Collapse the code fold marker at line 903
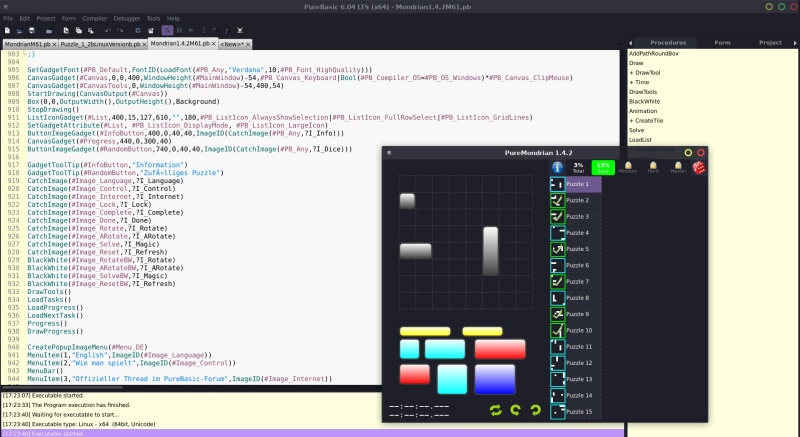Viewport: 800px width, 437px height. pos(24,53)
